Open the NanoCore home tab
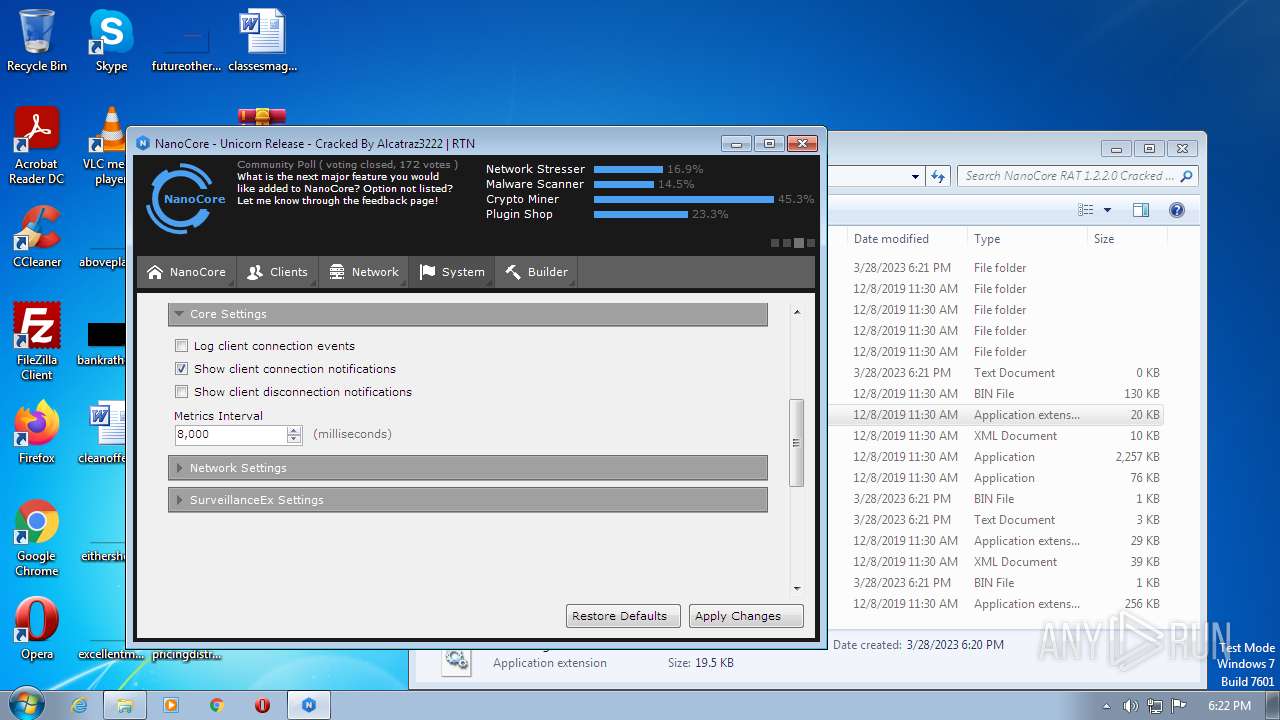Screen dimensions: 1280x720 [186, 272]
